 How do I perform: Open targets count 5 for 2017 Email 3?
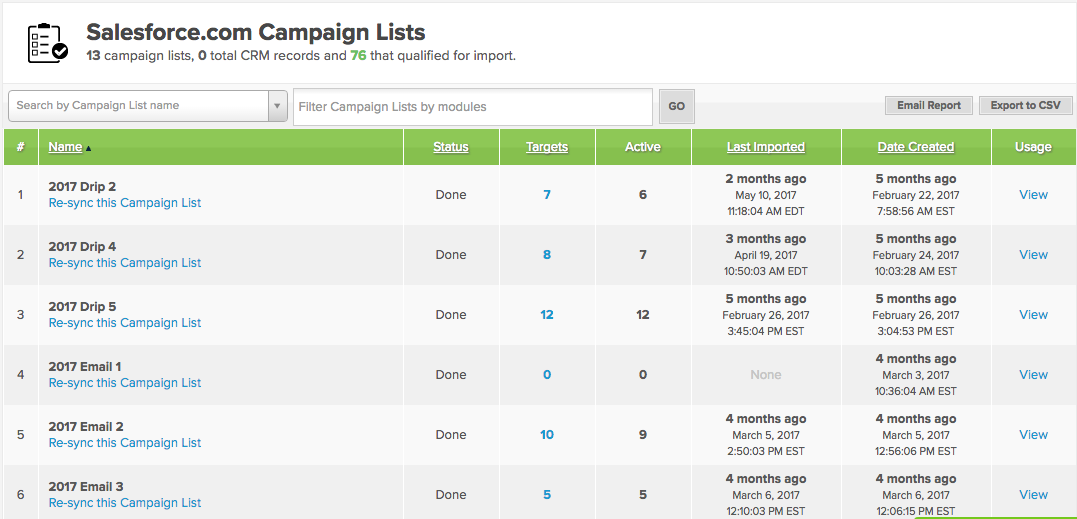click(x=547, y=494)
